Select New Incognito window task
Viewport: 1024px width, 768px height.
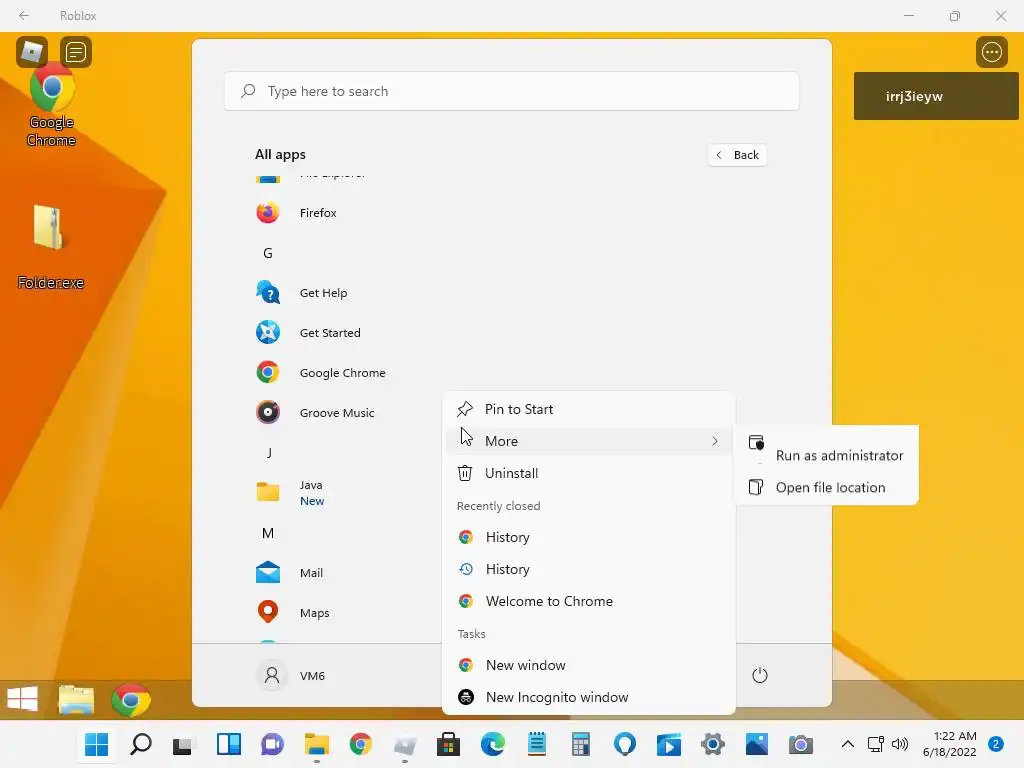588,697
